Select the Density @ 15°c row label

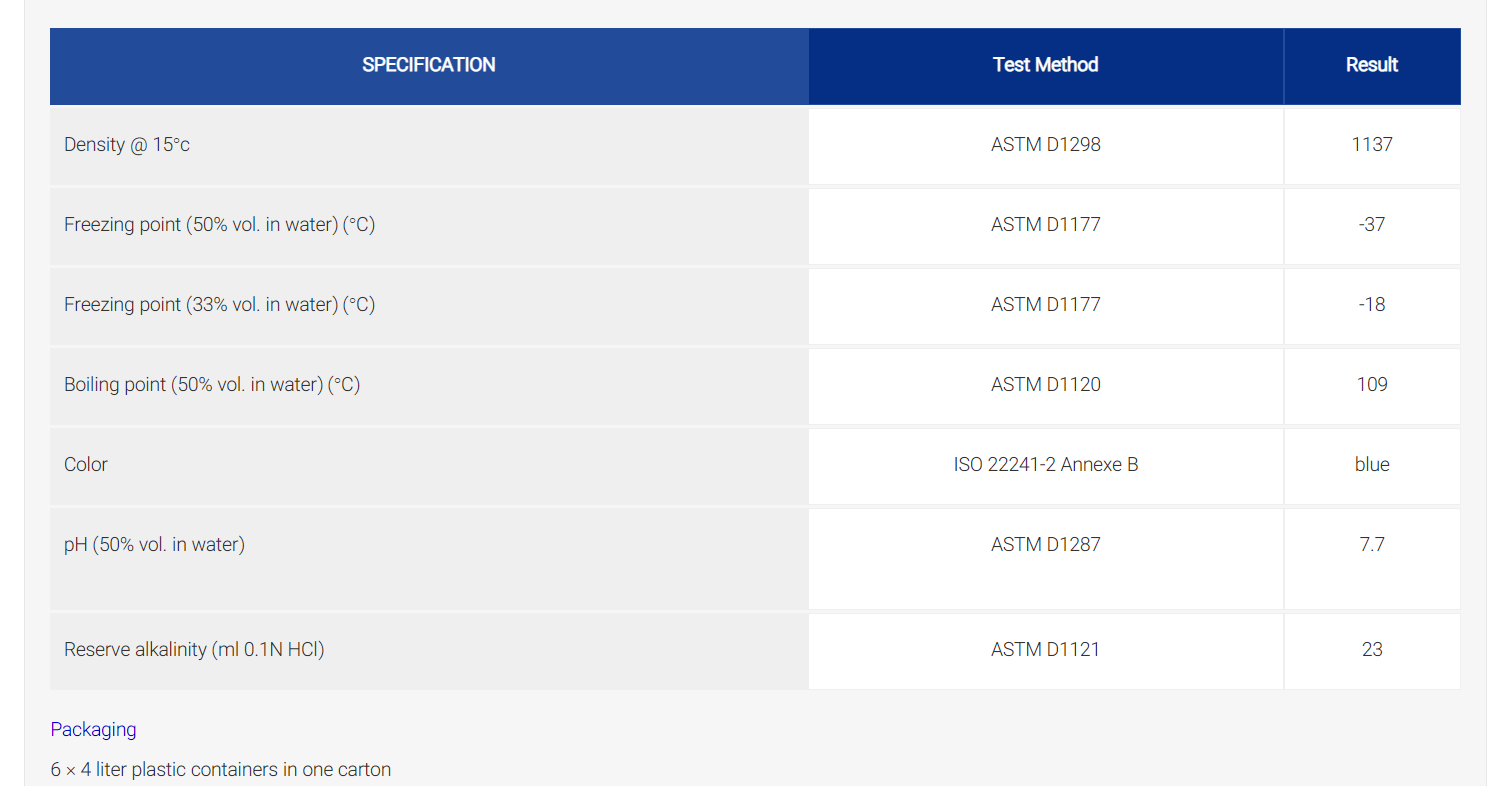[127, 144]
